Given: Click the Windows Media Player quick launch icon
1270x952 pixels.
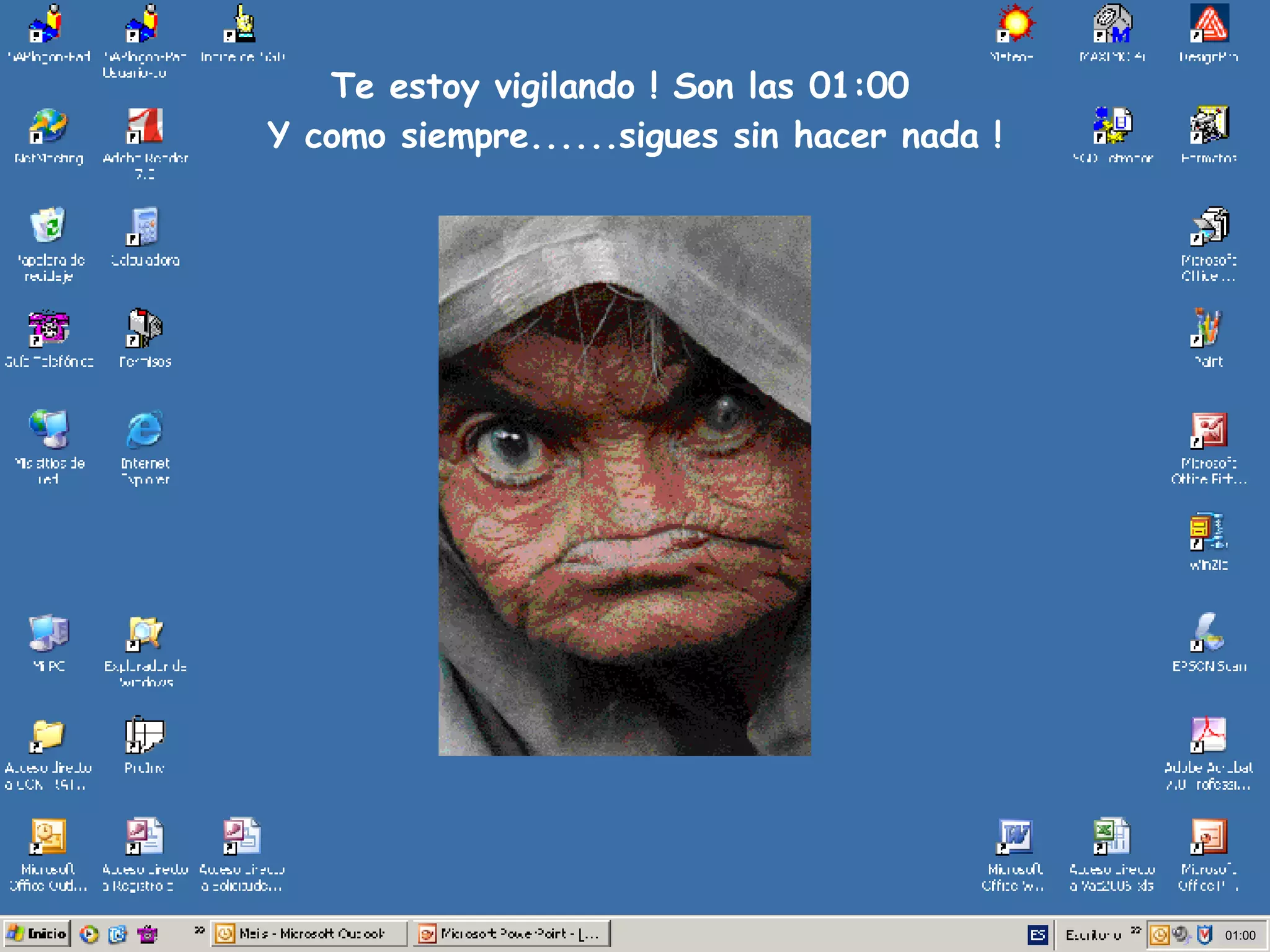Looking at the screenshot, I should (89, 934).
